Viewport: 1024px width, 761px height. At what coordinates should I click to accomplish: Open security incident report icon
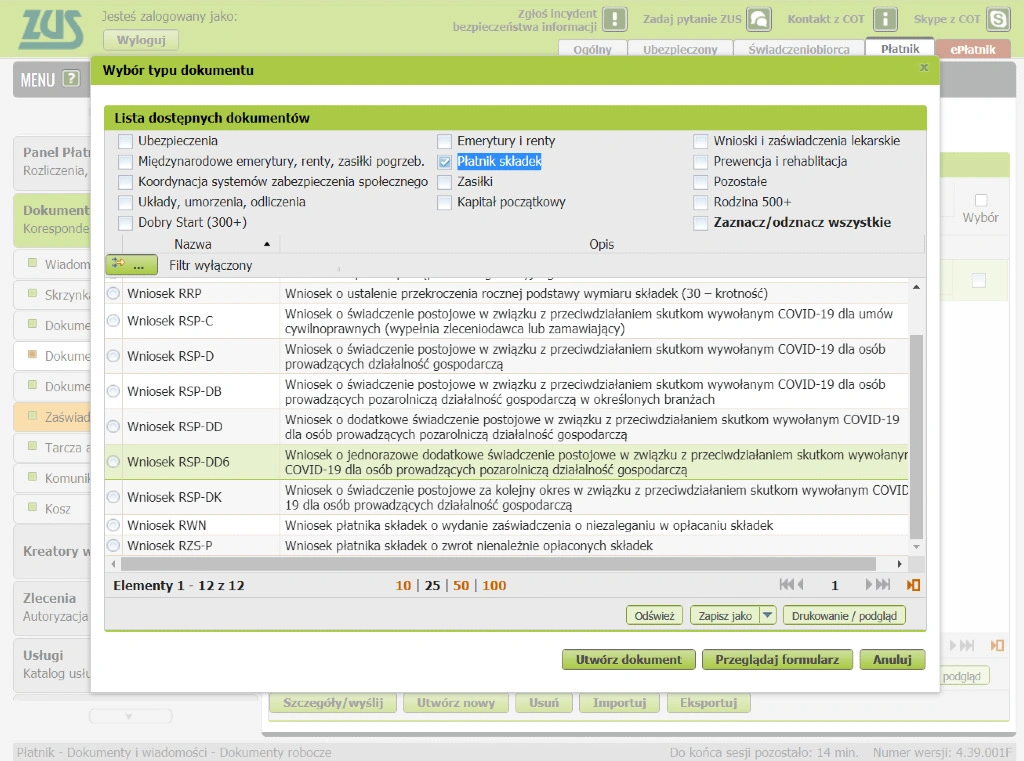click(615, 19)
